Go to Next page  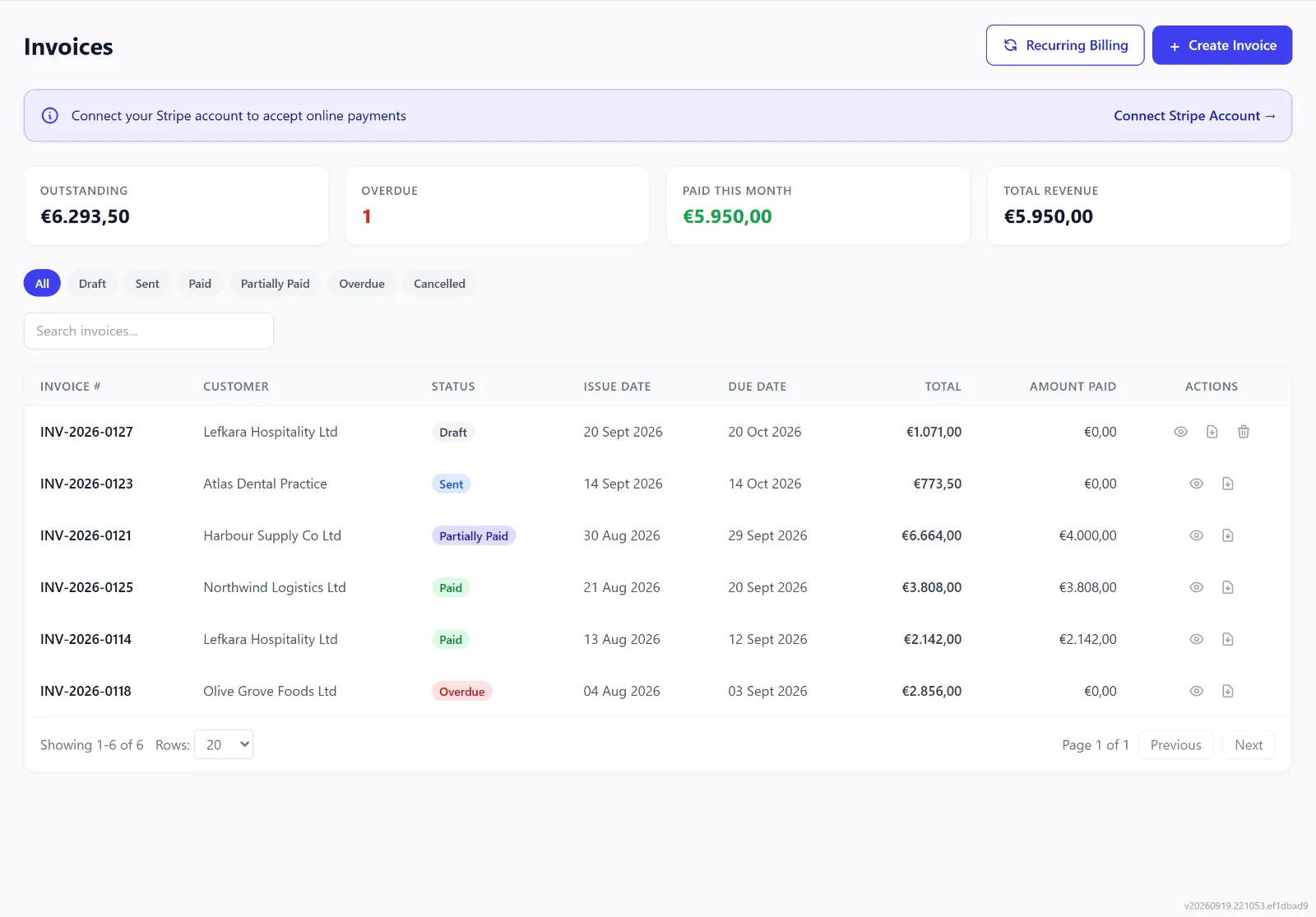[x=1249, y=744]
